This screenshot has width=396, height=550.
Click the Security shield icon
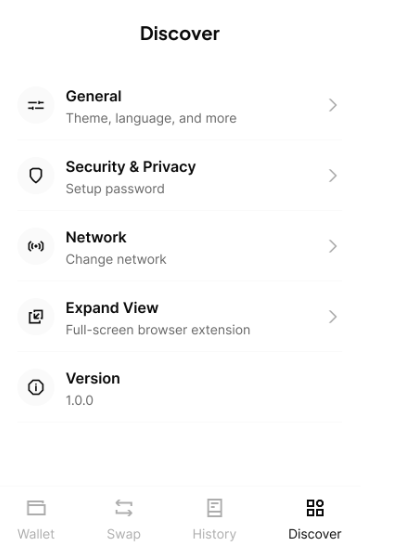[x=36, y=175]
